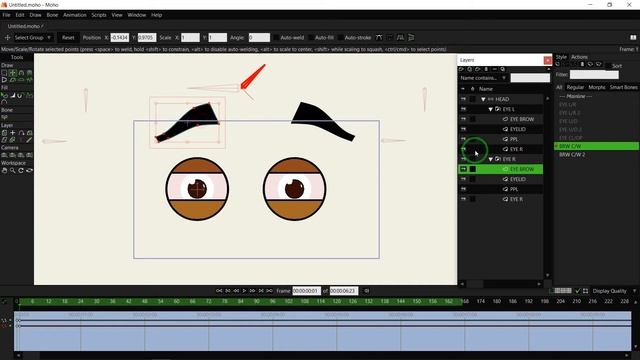Select the Paint Bucket tool under Fill
This screenshot has height=360, width=640.
(12, 95)
